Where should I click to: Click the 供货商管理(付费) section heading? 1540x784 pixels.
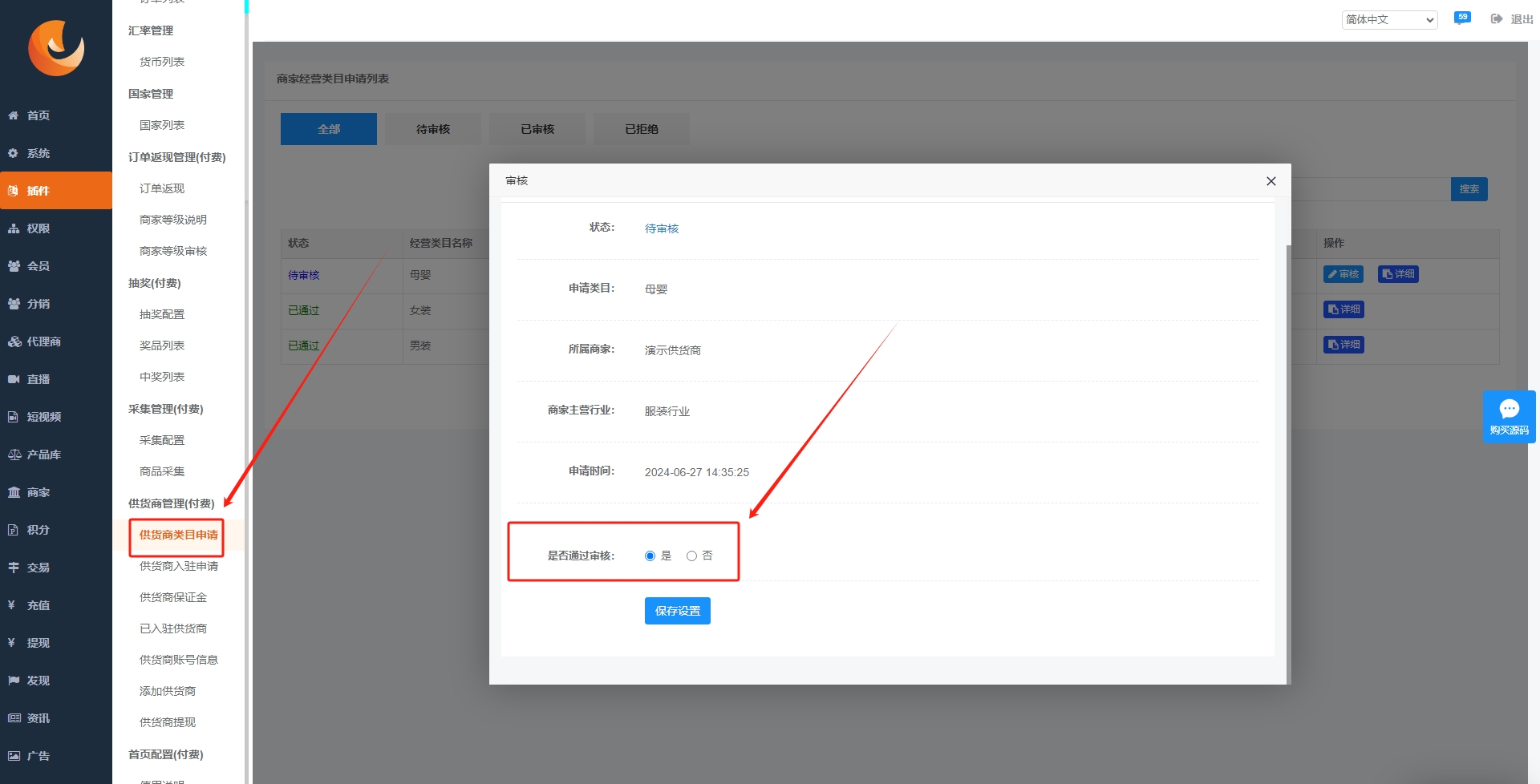[x=172, y=503]
